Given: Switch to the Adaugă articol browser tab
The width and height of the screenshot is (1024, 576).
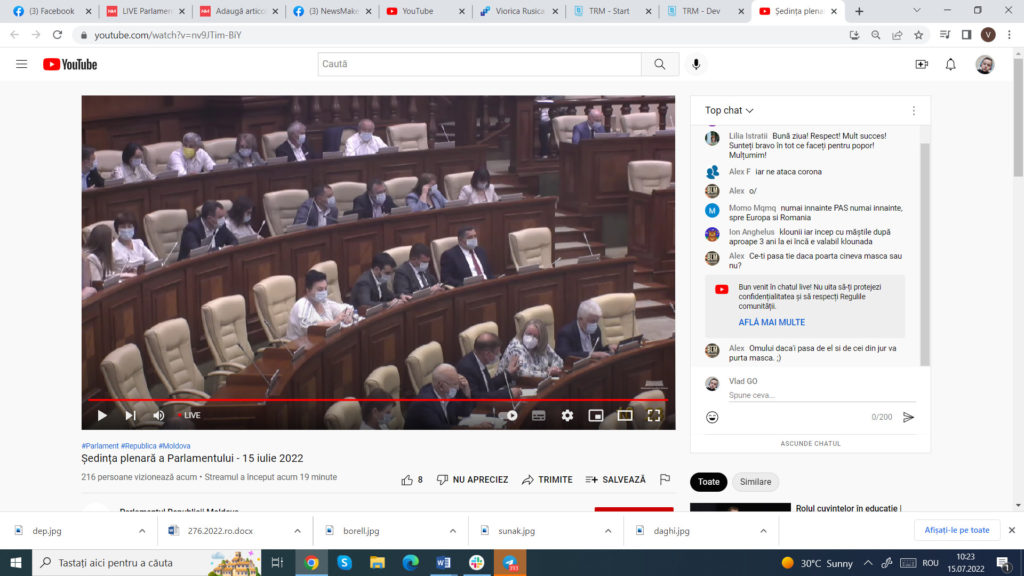Looking at the screenshot, I should coord(238,11).
